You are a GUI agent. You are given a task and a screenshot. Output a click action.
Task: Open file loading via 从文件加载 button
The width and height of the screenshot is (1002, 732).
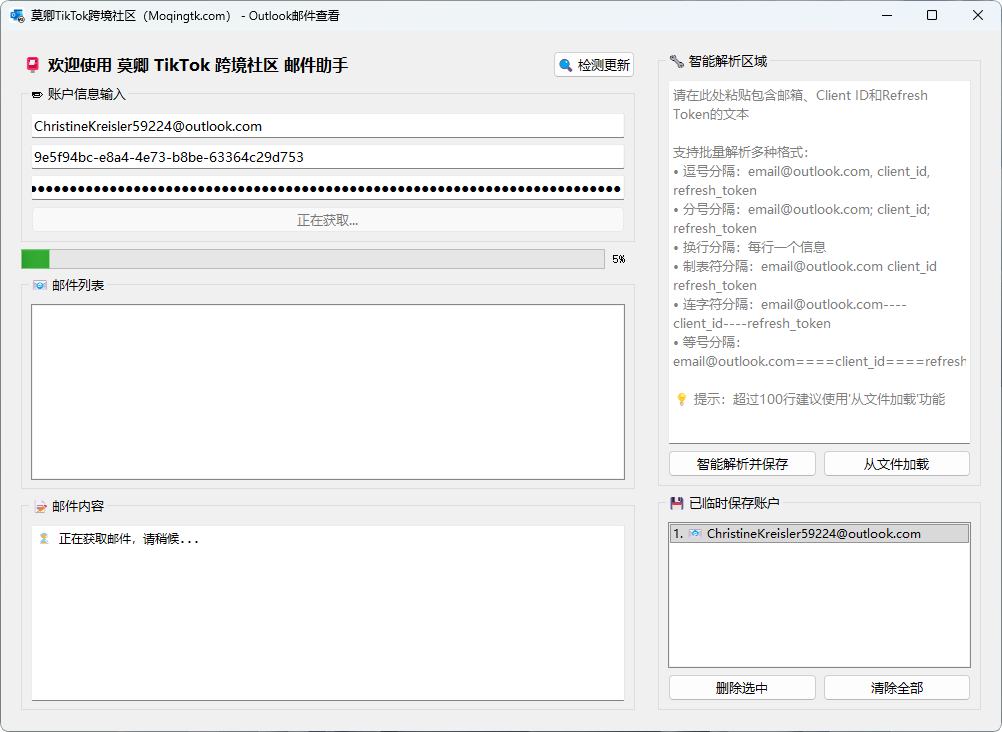click(x=896, y=463)
